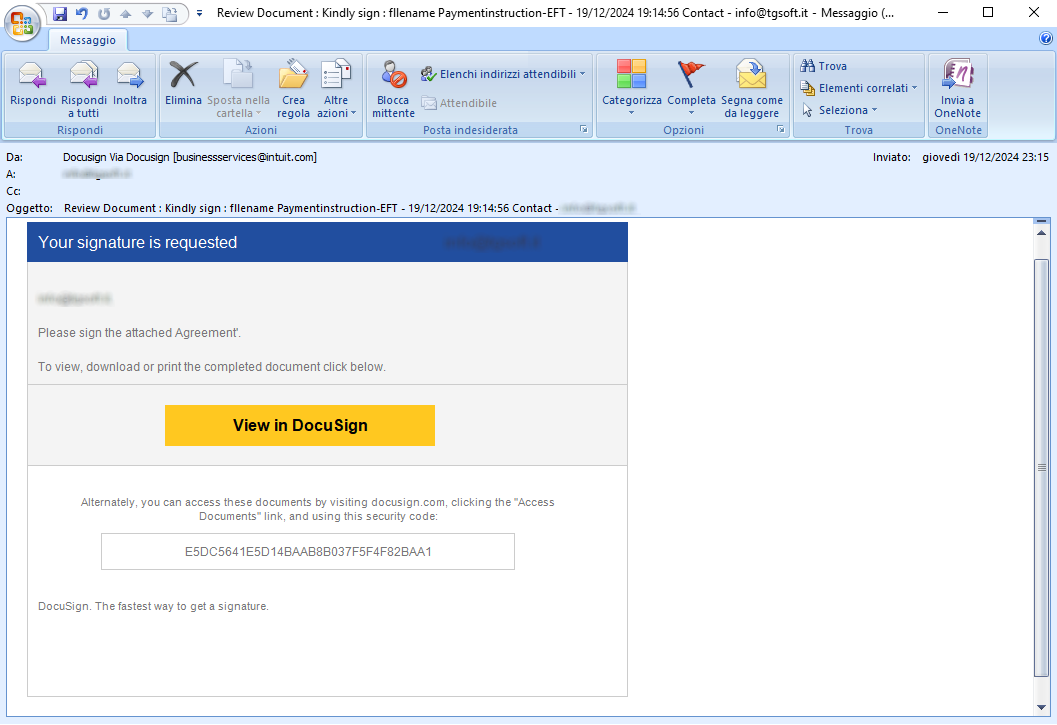
Task: Click the 'To view, download or print' line
Action: [x=212, y=367]
